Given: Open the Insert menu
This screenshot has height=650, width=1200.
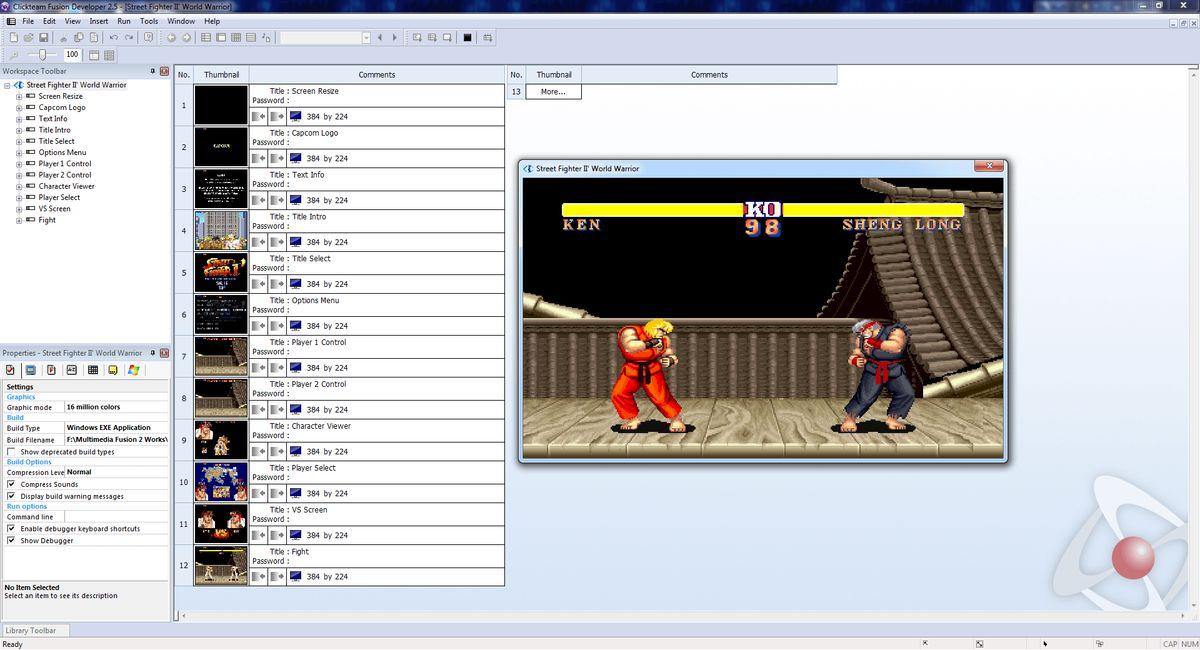Looking at the screenshot, I should point(99,21).
